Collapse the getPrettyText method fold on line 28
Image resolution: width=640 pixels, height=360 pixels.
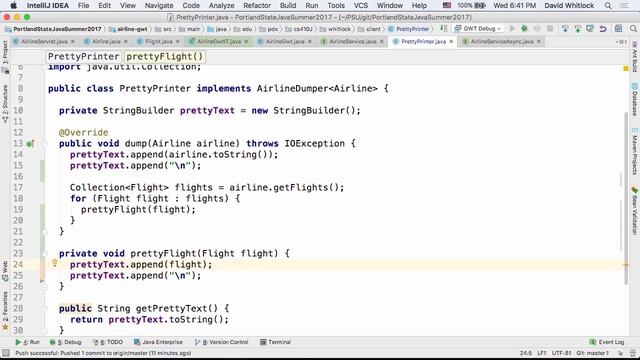click(44, 309)
